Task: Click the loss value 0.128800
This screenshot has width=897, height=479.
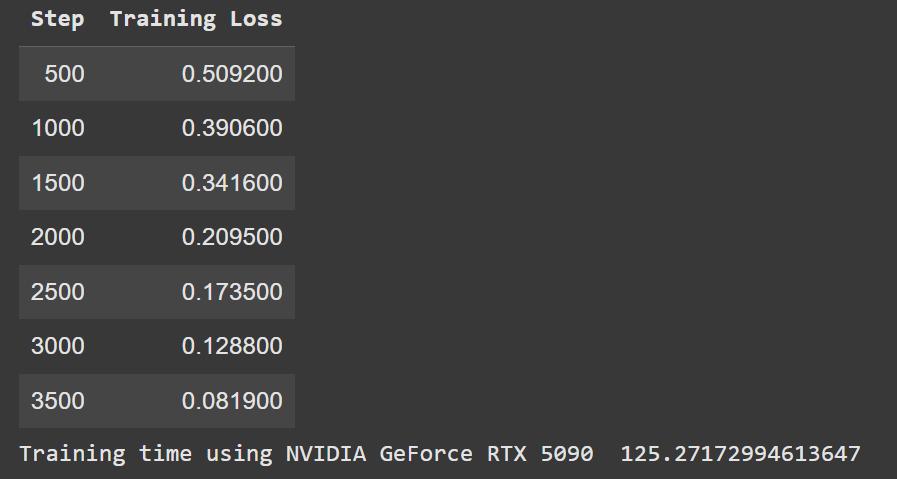Action: click(232, 346)
